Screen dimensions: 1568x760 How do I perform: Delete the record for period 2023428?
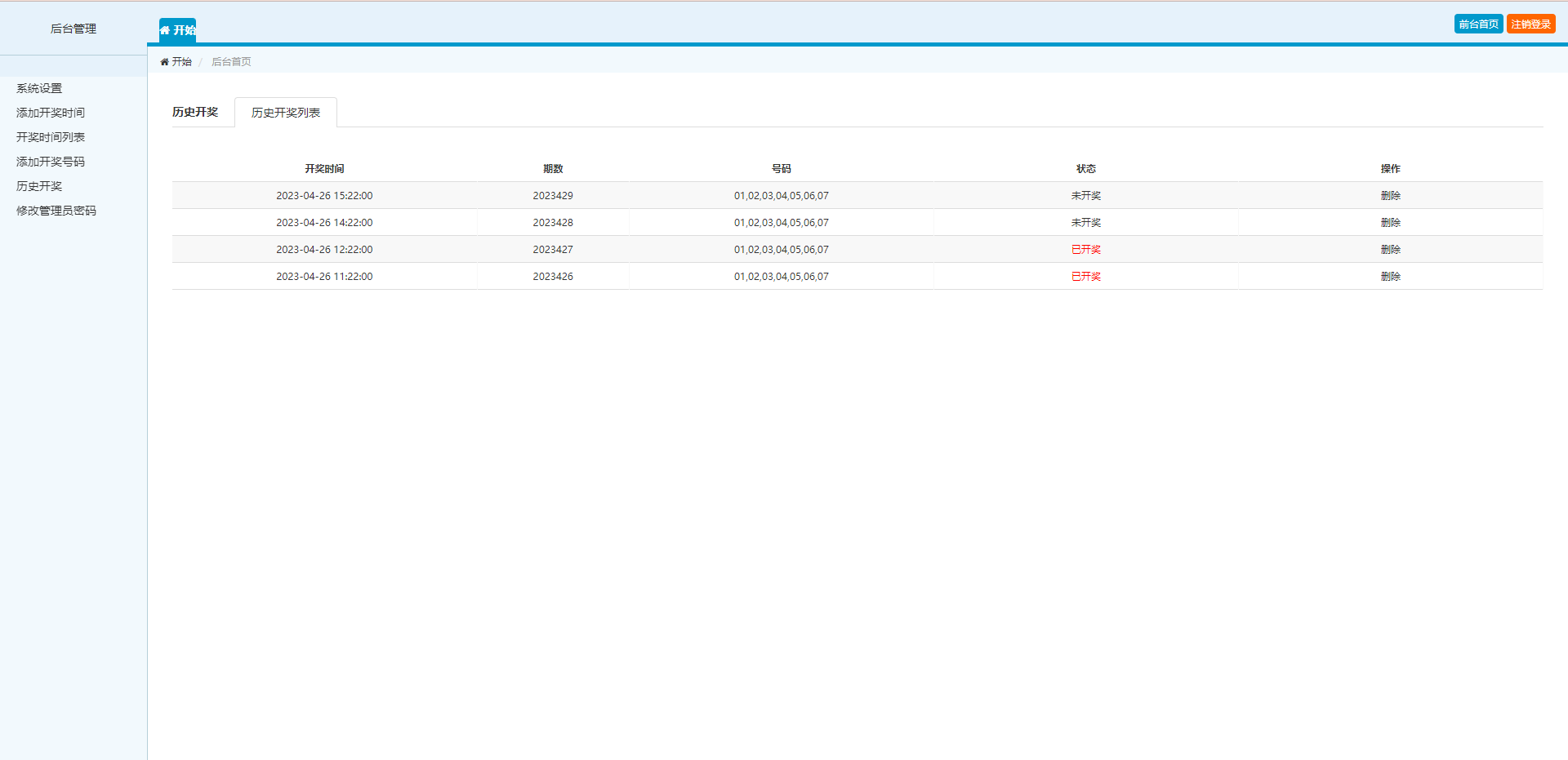coord(1390,223)
